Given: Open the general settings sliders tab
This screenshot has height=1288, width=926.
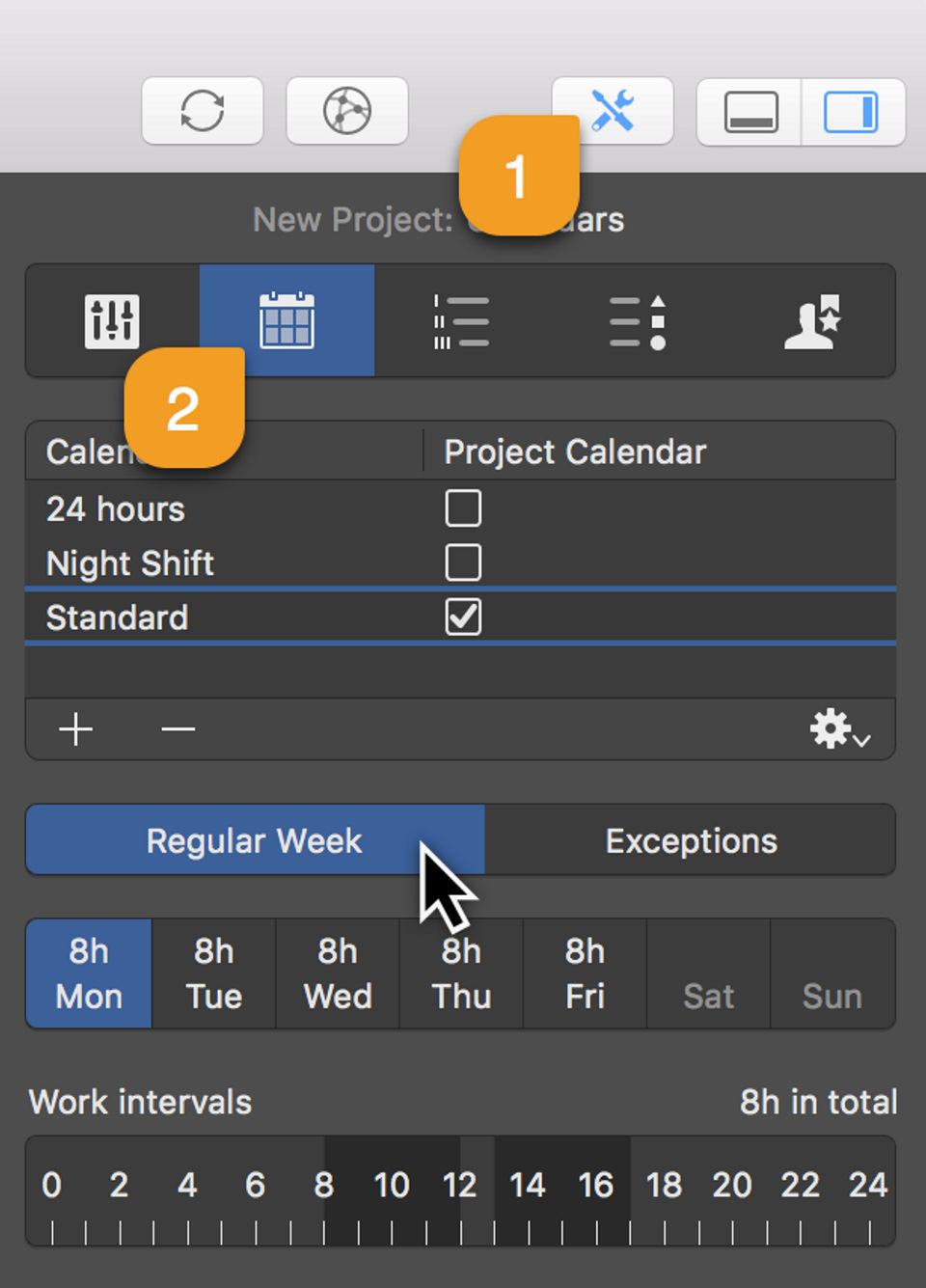Looking at the screenshot, I should (x=112, y=321).
